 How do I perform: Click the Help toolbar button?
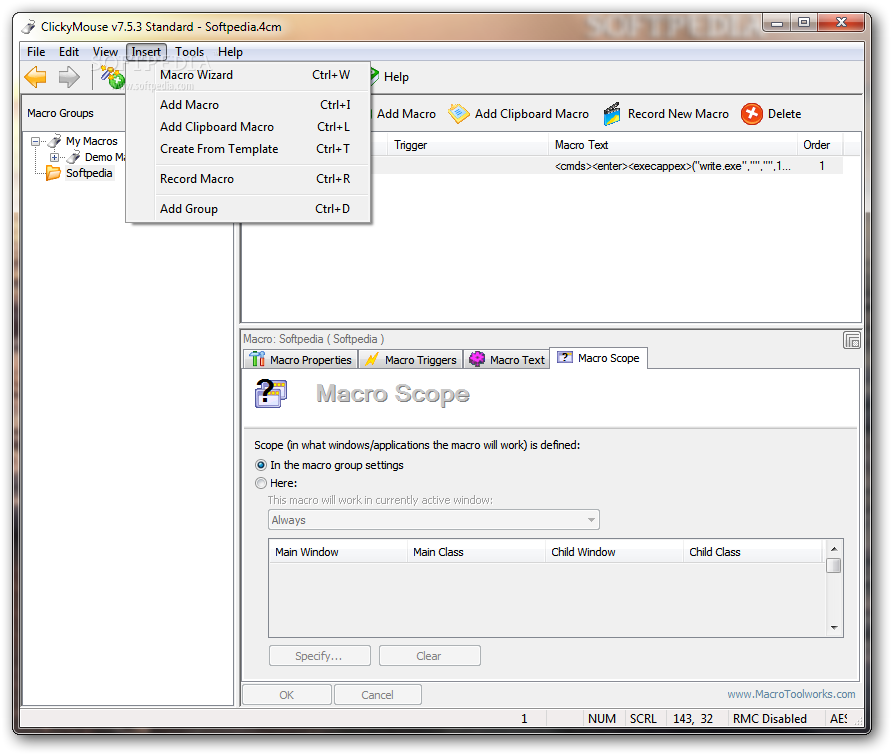[x=390, y=77]
